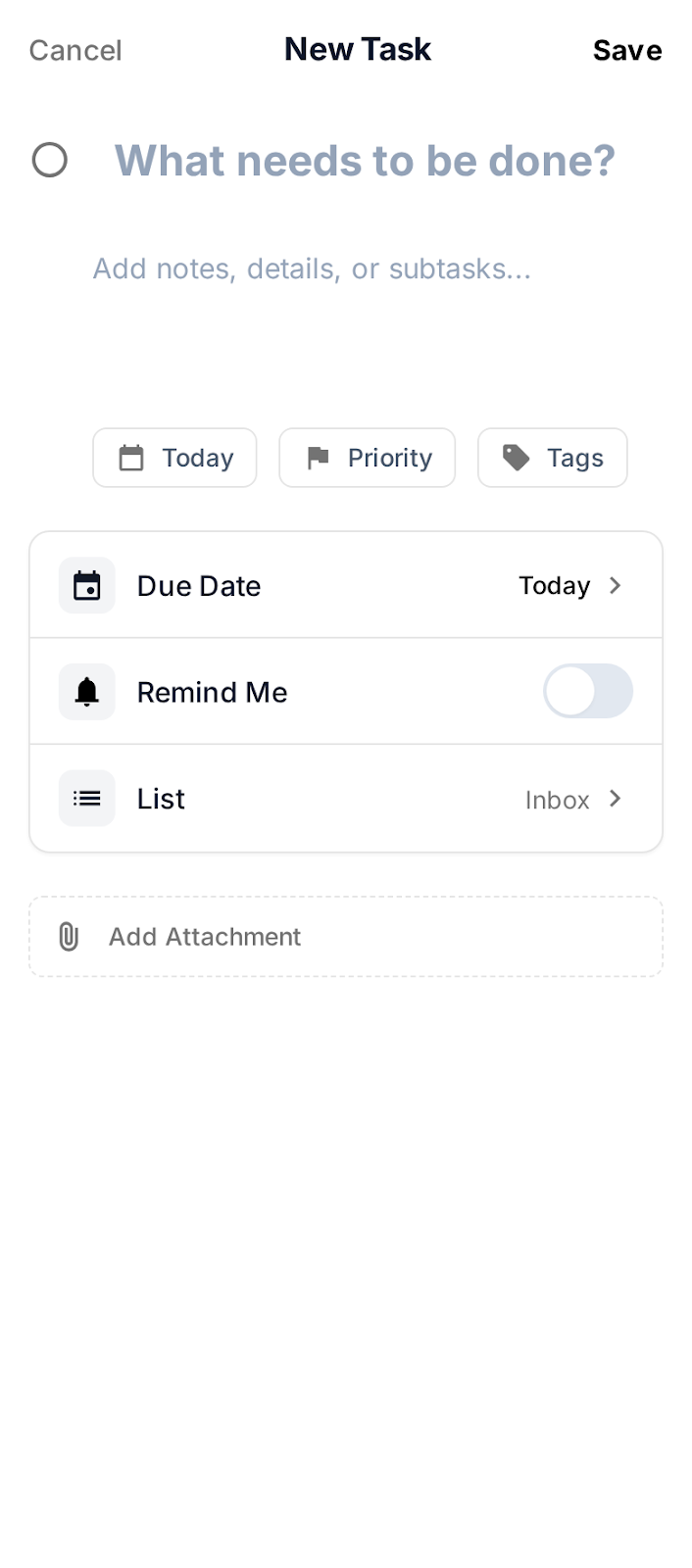Click the calendar icon in Today chip
The width and height of the screenshot is (692, 1568).
[131, 458]
